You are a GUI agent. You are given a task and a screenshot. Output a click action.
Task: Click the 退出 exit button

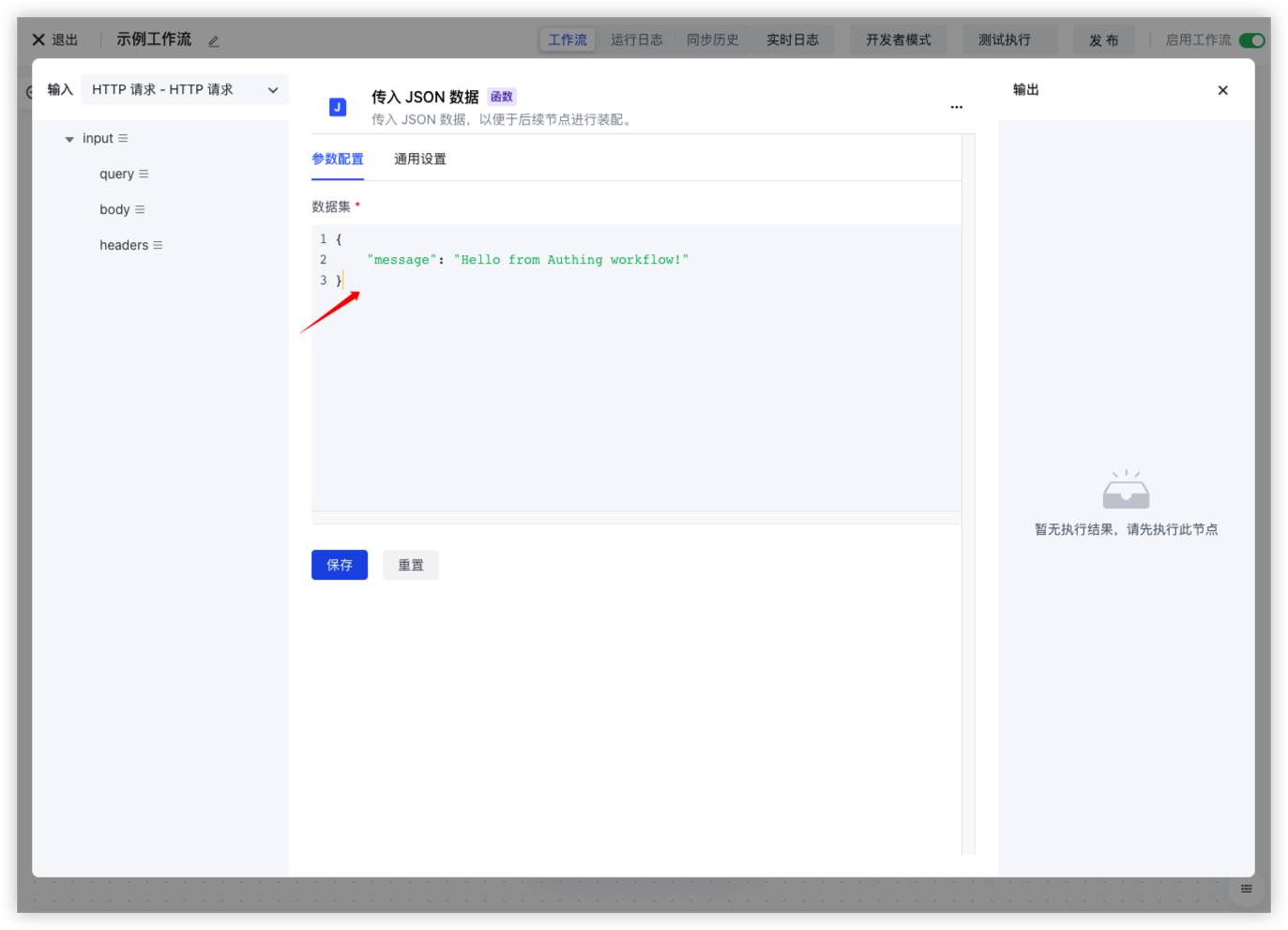coord(55,40)
